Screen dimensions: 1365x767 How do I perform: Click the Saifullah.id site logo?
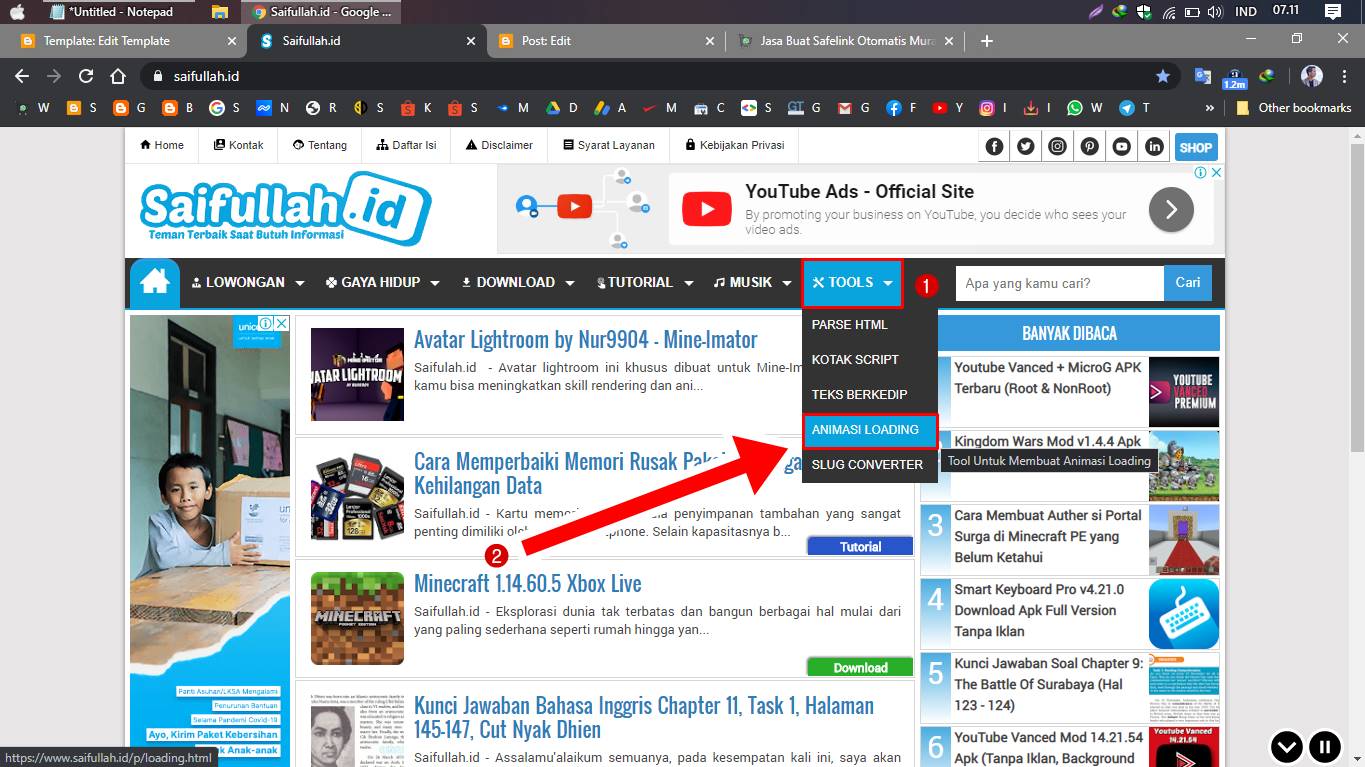coord(286,207)
